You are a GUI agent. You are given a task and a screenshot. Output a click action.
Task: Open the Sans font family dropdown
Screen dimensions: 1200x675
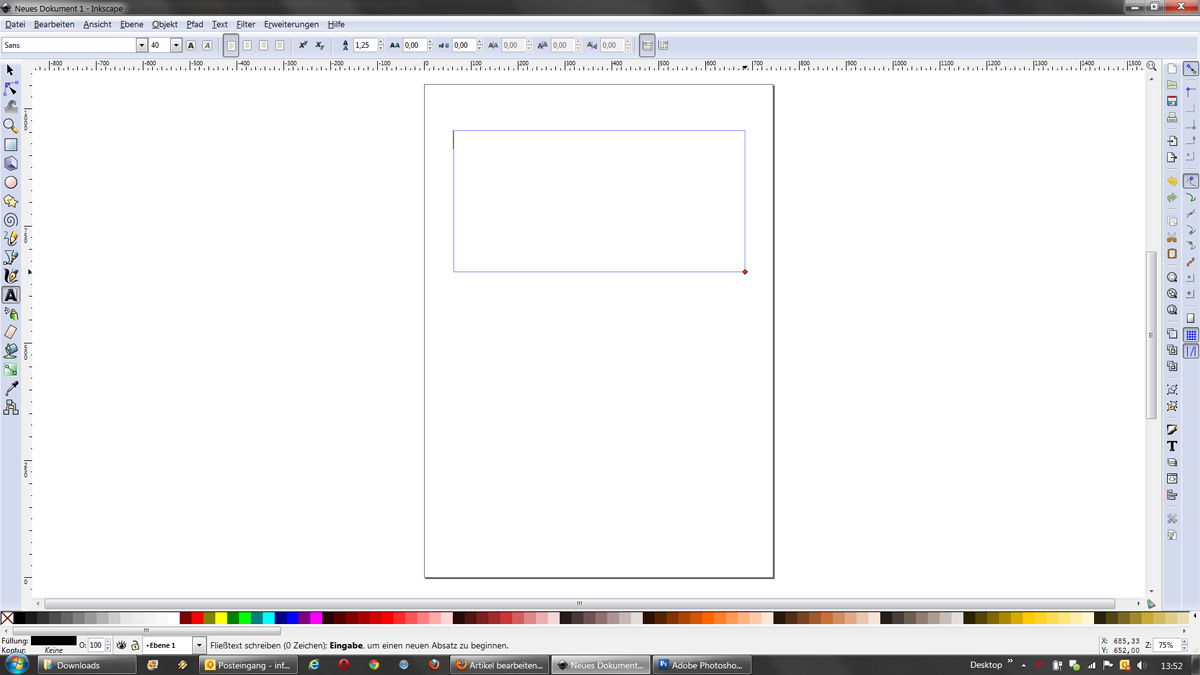point(141,45)
